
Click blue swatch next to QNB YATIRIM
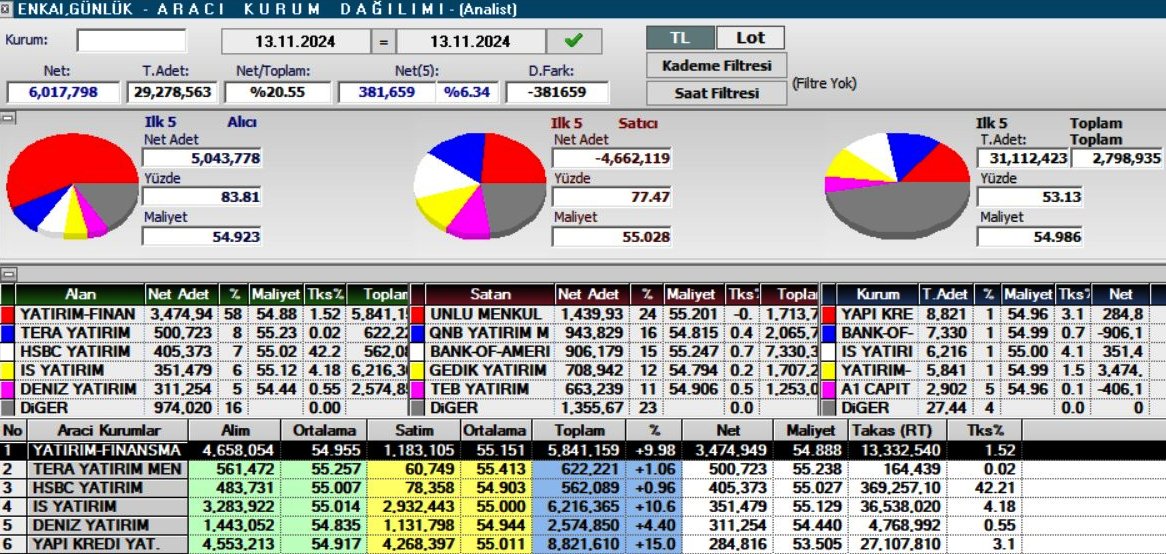(x=418, y=332)
